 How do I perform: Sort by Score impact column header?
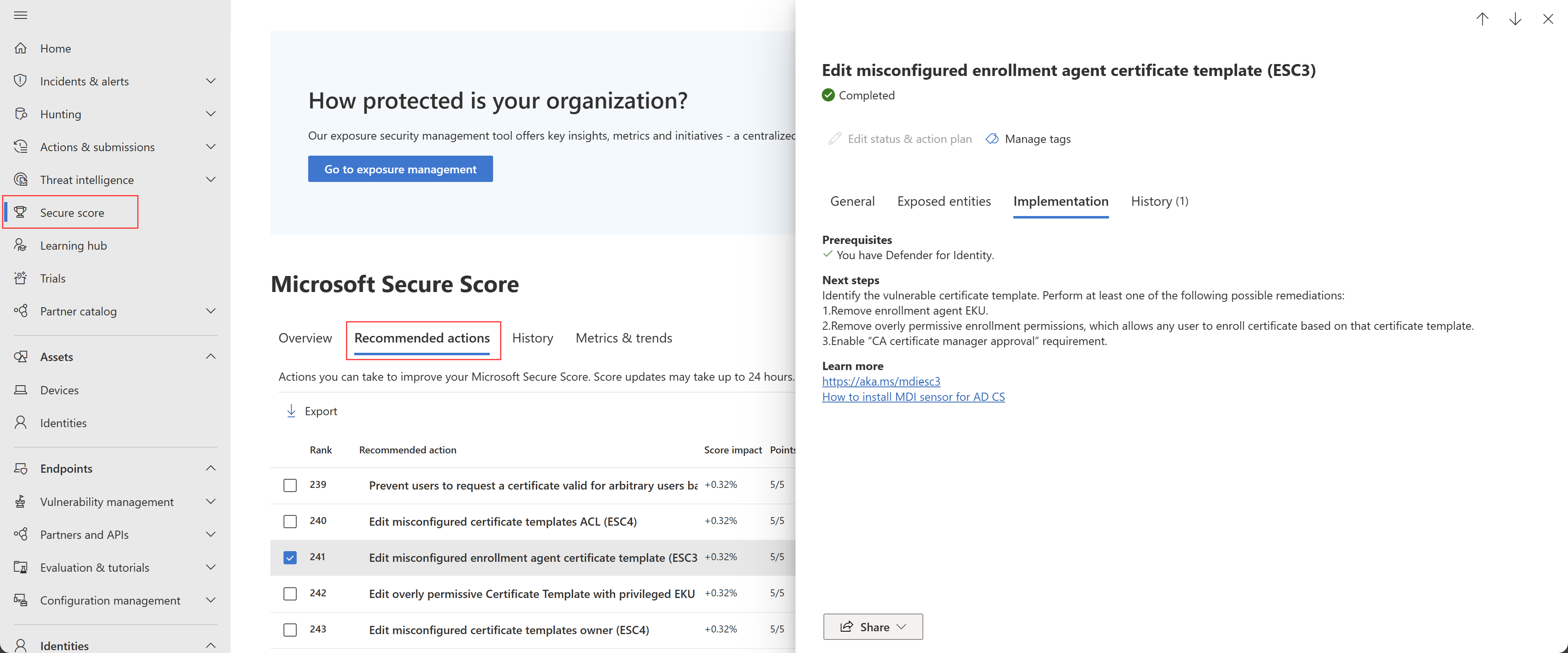[733, 450]
